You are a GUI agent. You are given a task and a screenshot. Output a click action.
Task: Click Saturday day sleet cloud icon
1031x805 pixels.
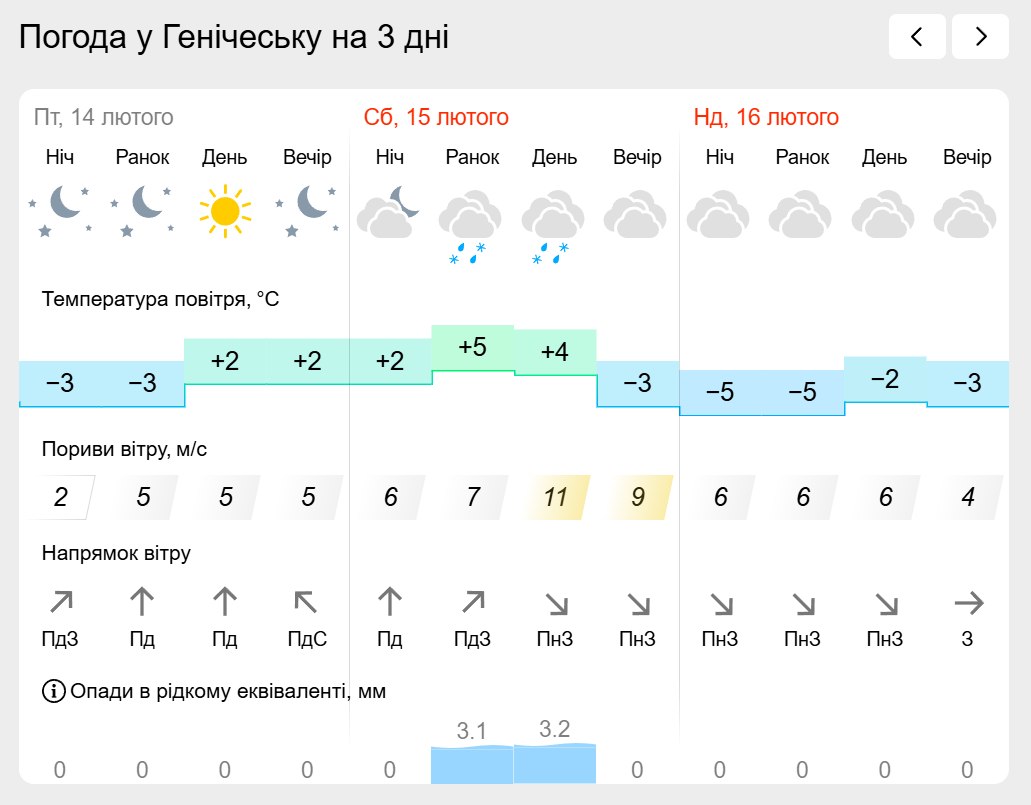(x=553, y=226)
